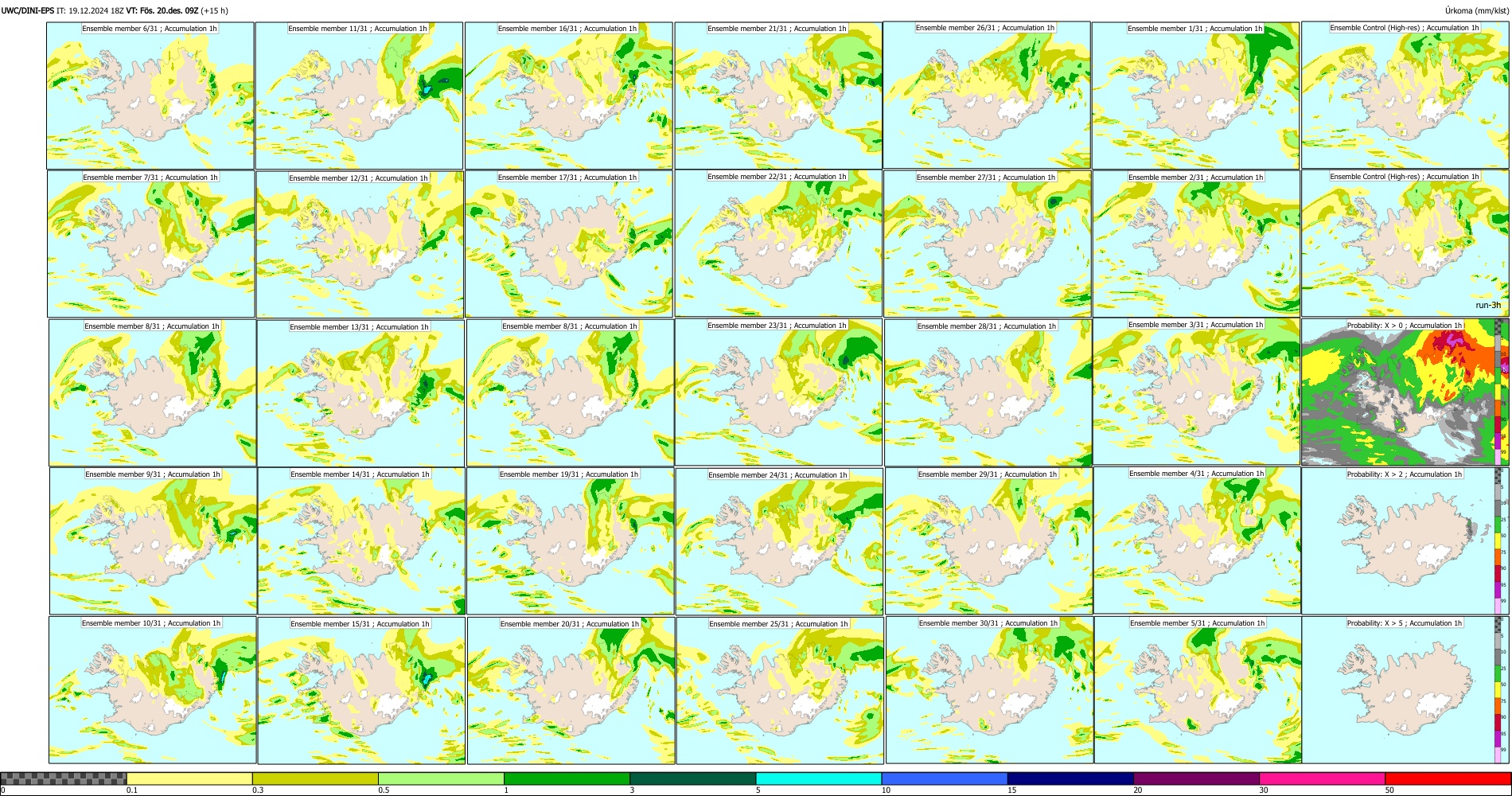Pick the checkered 0 to 0.1 legend swatch
The width and height of the screenshot is (1512, 796).
tap(64, 778)
